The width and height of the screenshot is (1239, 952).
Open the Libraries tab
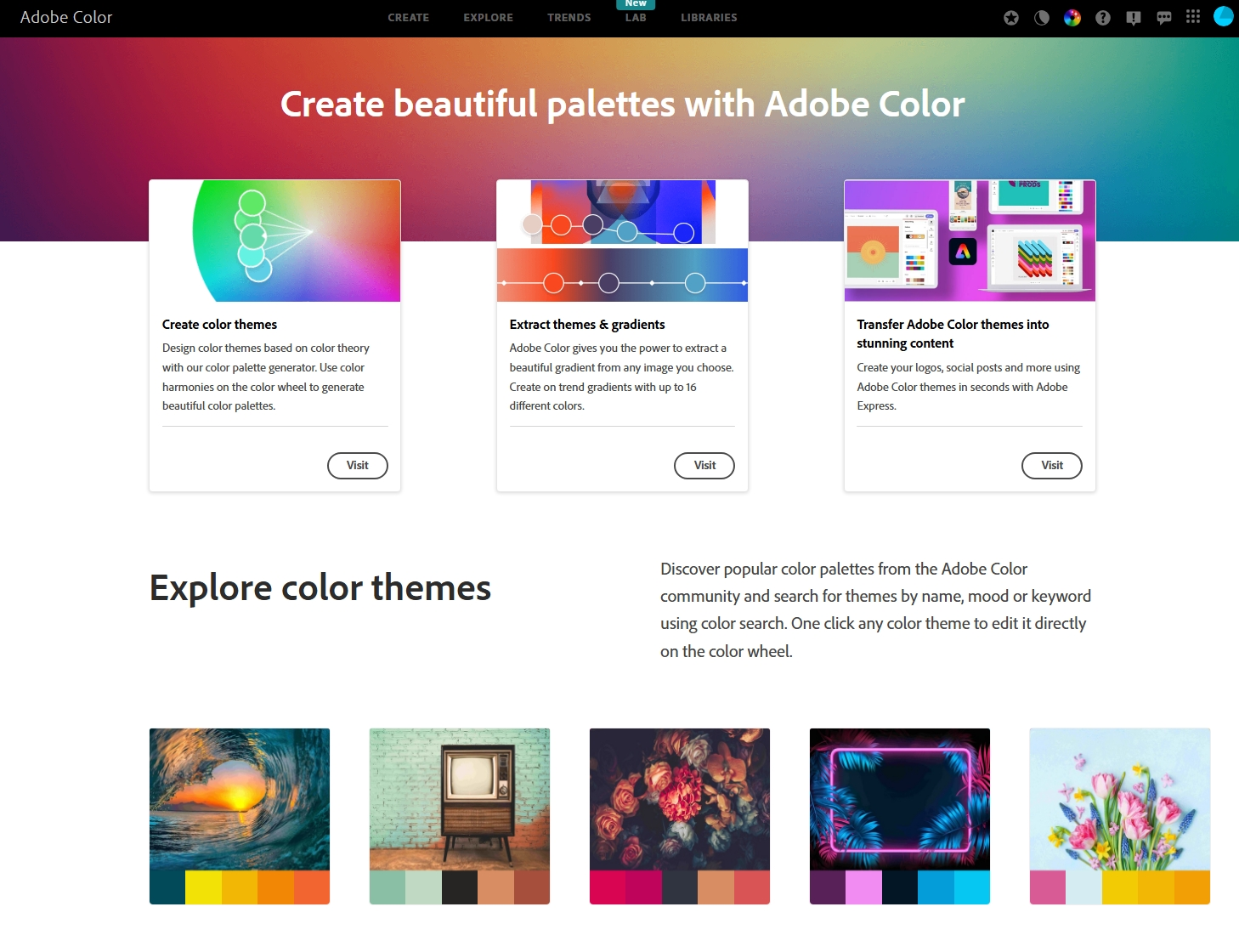coord(709,18)
